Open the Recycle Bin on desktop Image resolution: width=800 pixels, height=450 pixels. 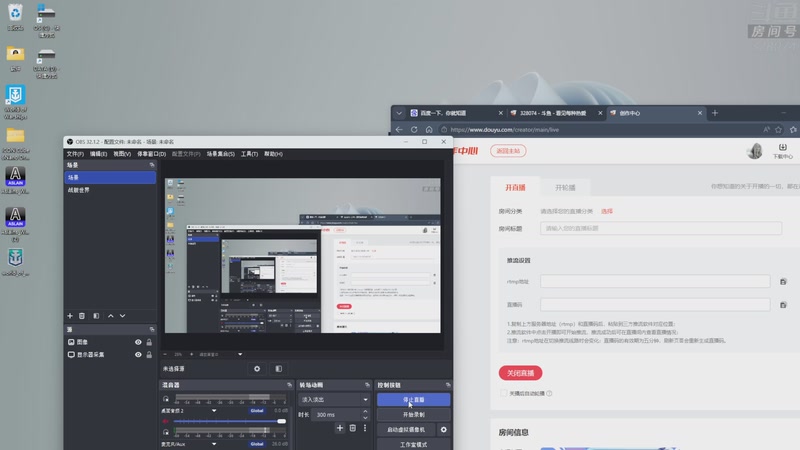pyautogui.click(x=15, y=17)
